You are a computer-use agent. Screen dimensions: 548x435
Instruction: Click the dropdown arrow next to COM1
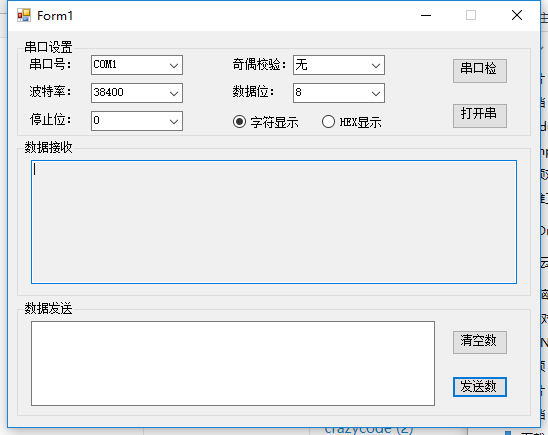(174, 65)
